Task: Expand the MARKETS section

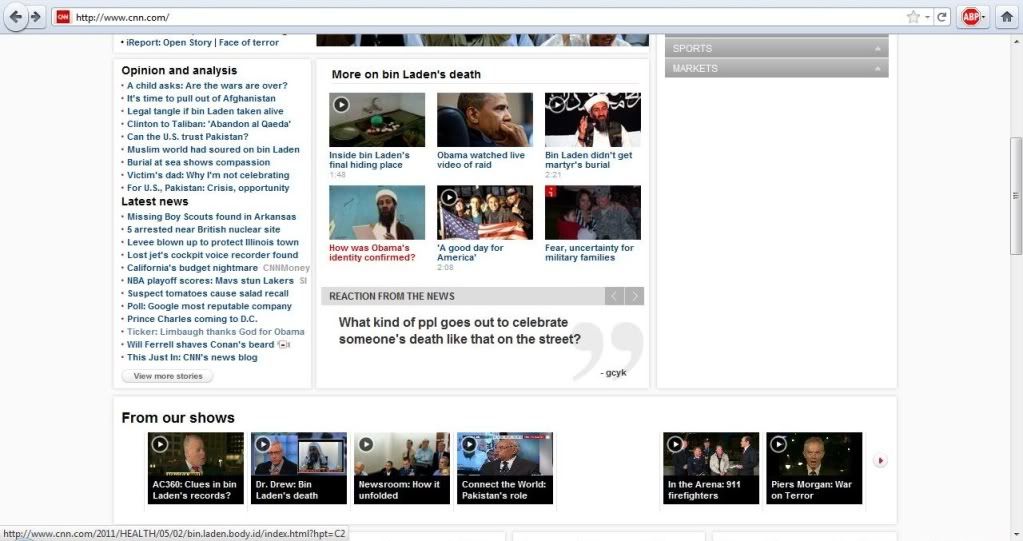Action: point(776,68)
